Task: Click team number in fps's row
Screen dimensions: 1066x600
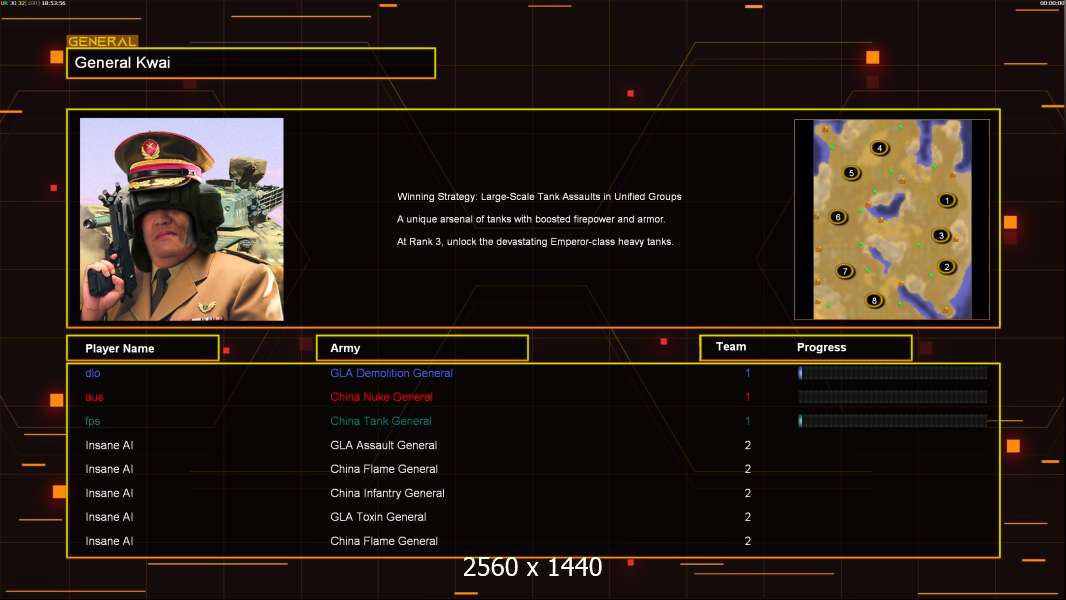Action: (747, 421)
